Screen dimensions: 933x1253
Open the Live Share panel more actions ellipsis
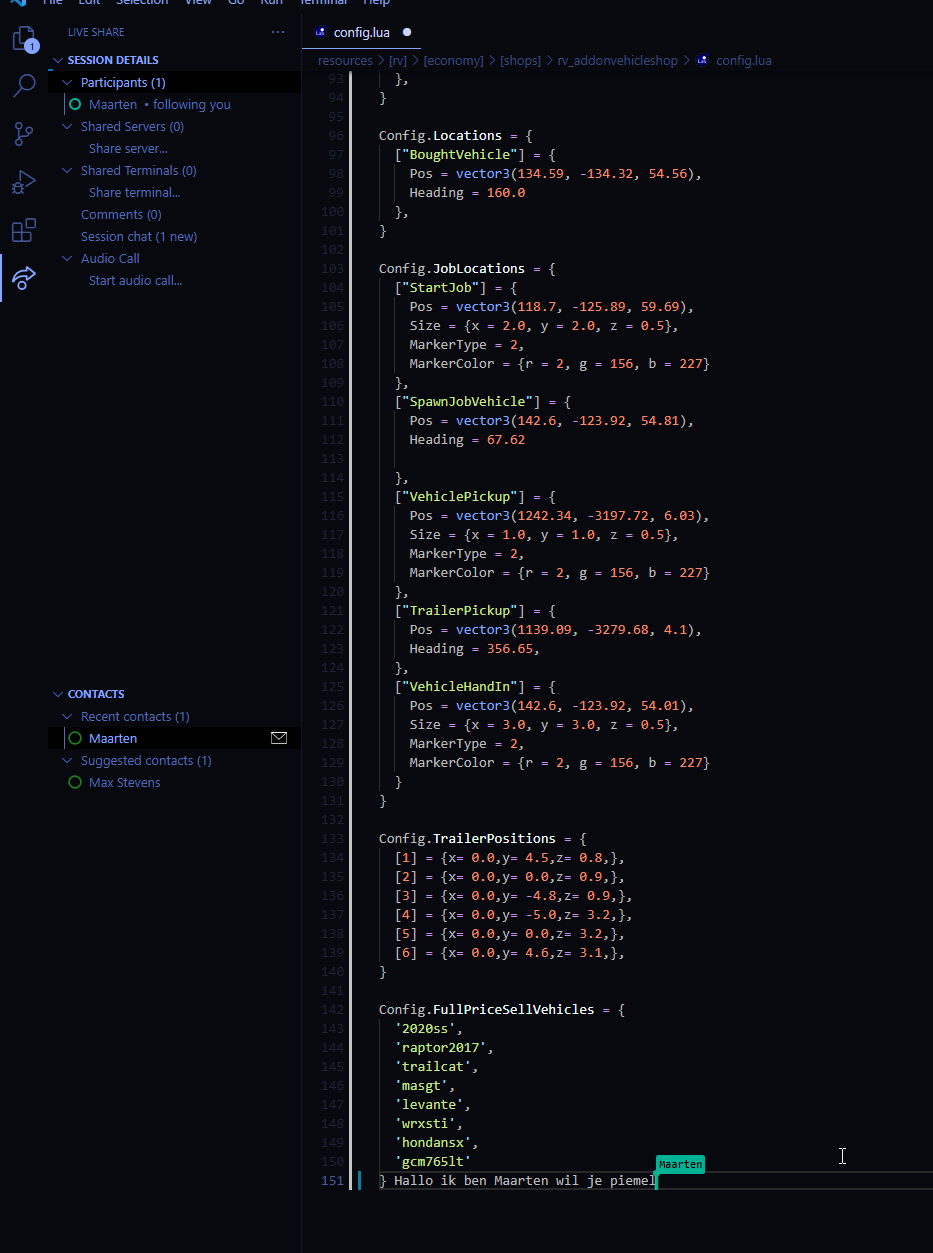(278, 32)
